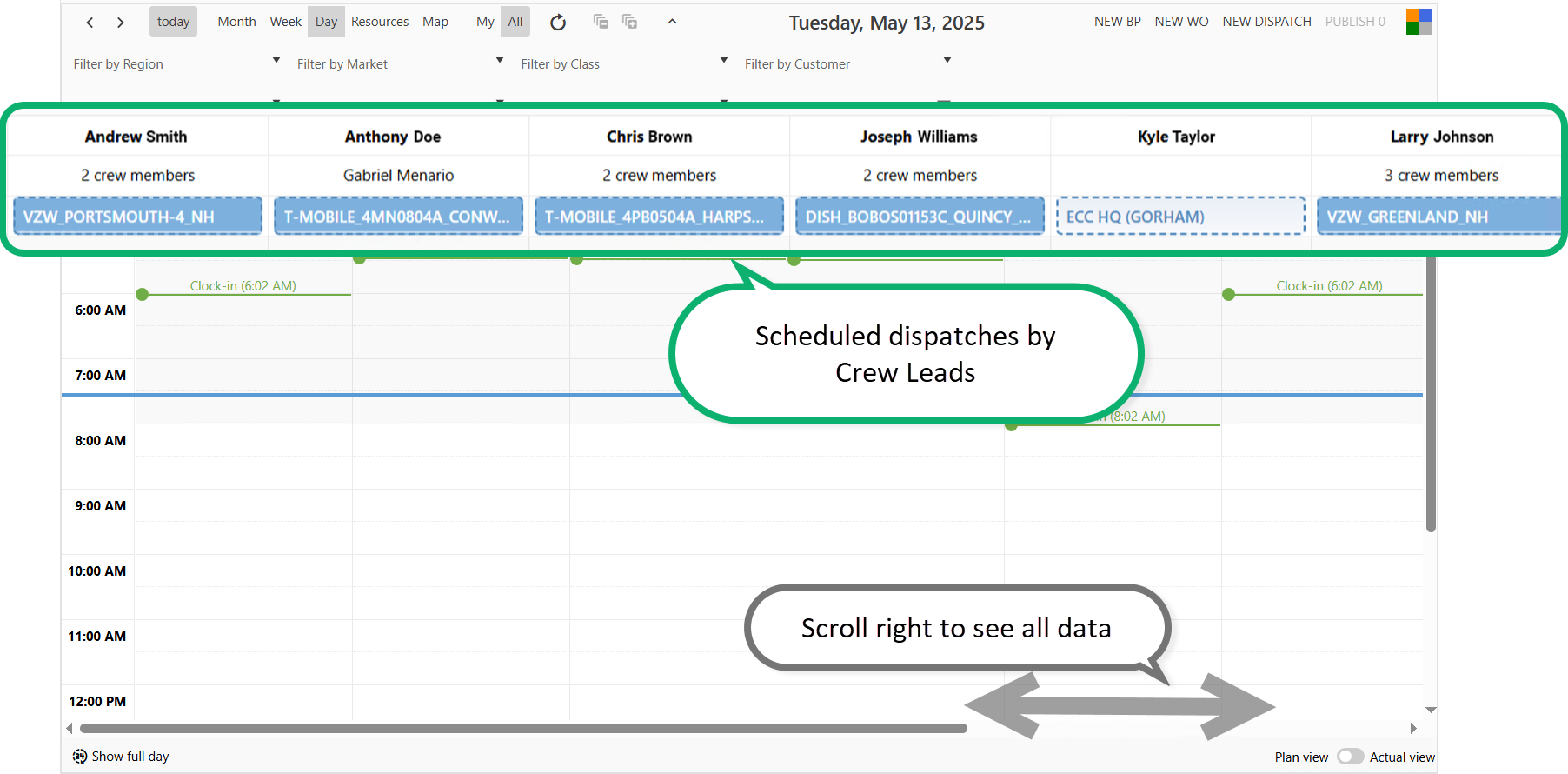Create NEW WO
1568x774 pixels.
(1181, 22)
